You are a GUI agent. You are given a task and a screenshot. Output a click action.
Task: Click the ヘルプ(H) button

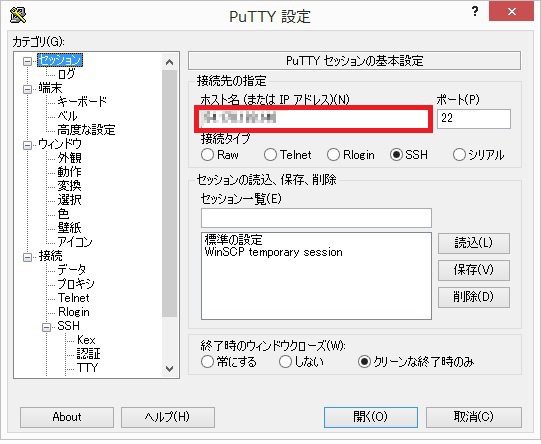[168, 417]
